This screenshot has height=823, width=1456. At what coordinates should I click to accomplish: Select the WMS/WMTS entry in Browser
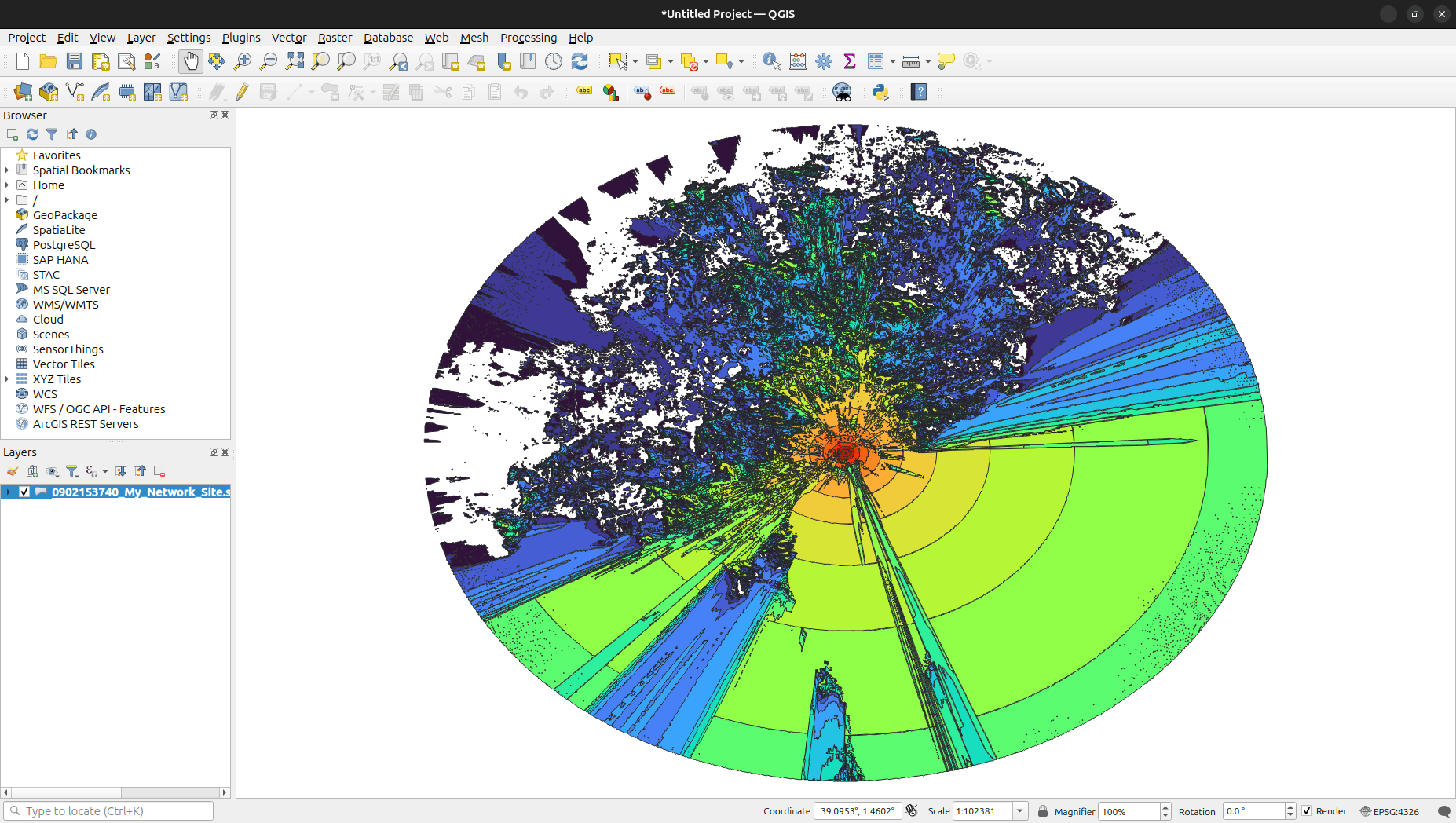[65, 305]
